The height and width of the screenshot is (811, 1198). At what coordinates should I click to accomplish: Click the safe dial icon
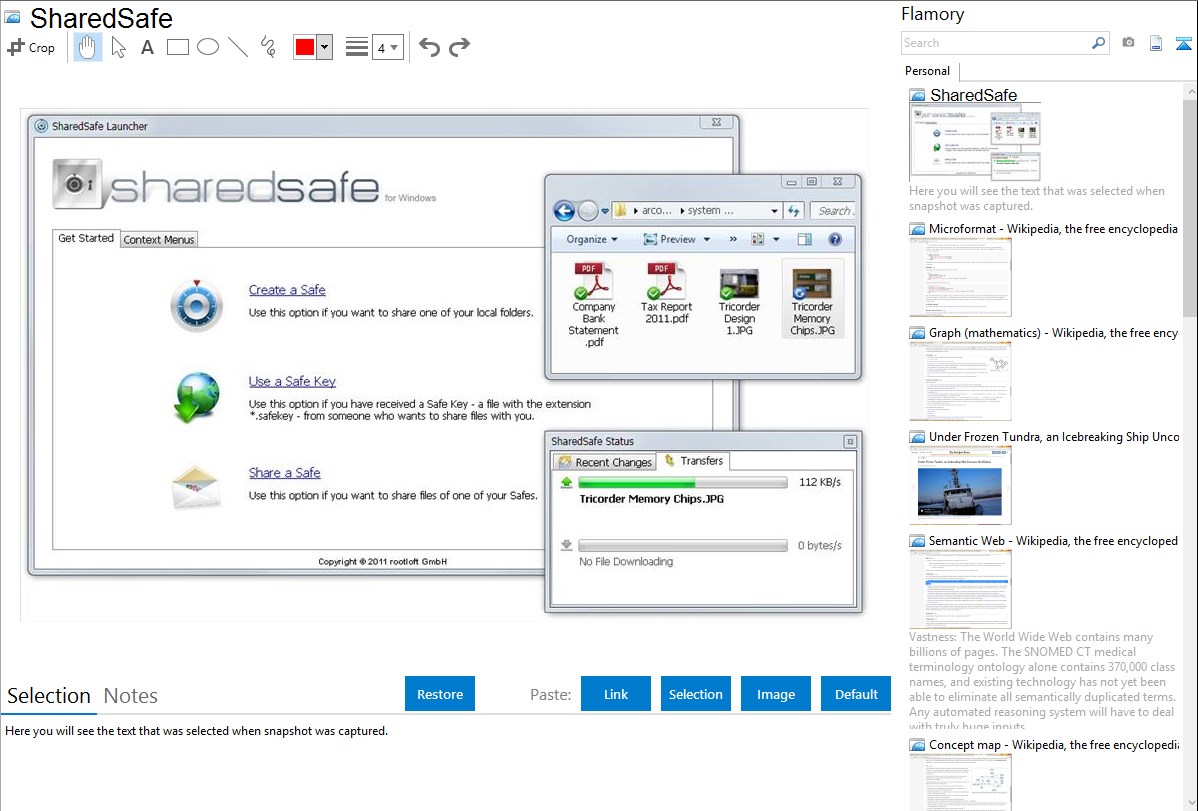click(x=196, y=306)
